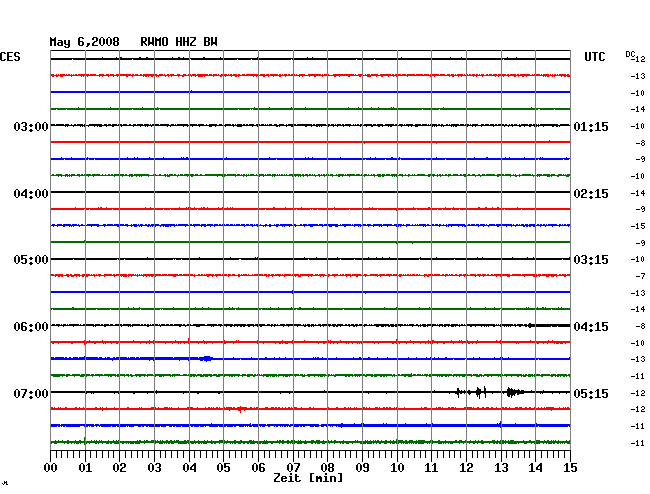Viewport: 650px width, 494px height.
Task: Click the "02:15" UTC time label
Action: 591,194
